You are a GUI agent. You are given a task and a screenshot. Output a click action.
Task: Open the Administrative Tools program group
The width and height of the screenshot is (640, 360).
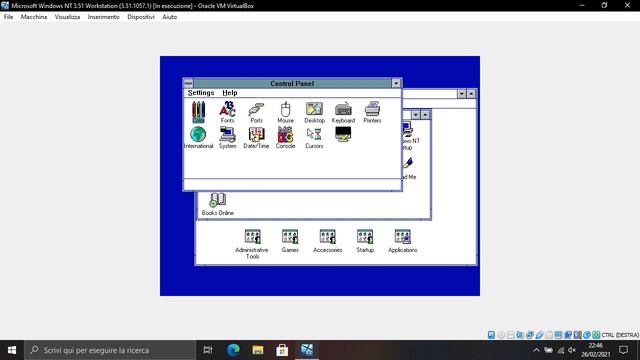(x=252, y=244)
